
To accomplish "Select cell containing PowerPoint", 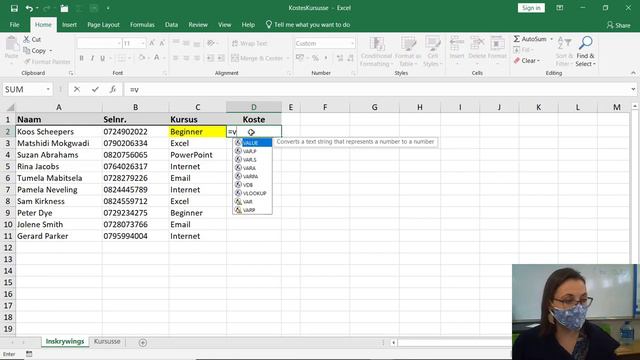I will tap(198, 155).
